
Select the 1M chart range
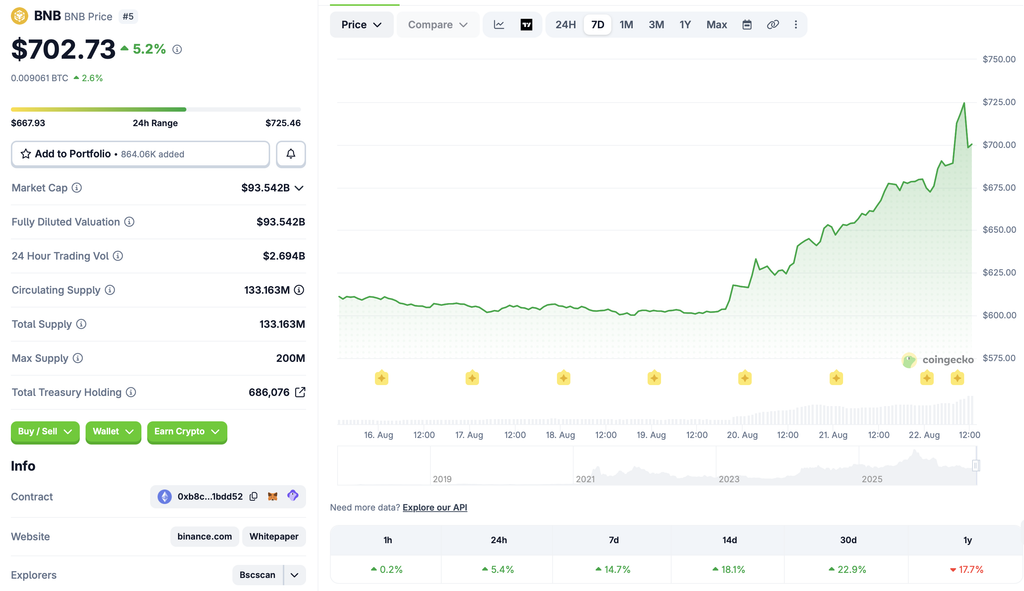pos(626,25)
